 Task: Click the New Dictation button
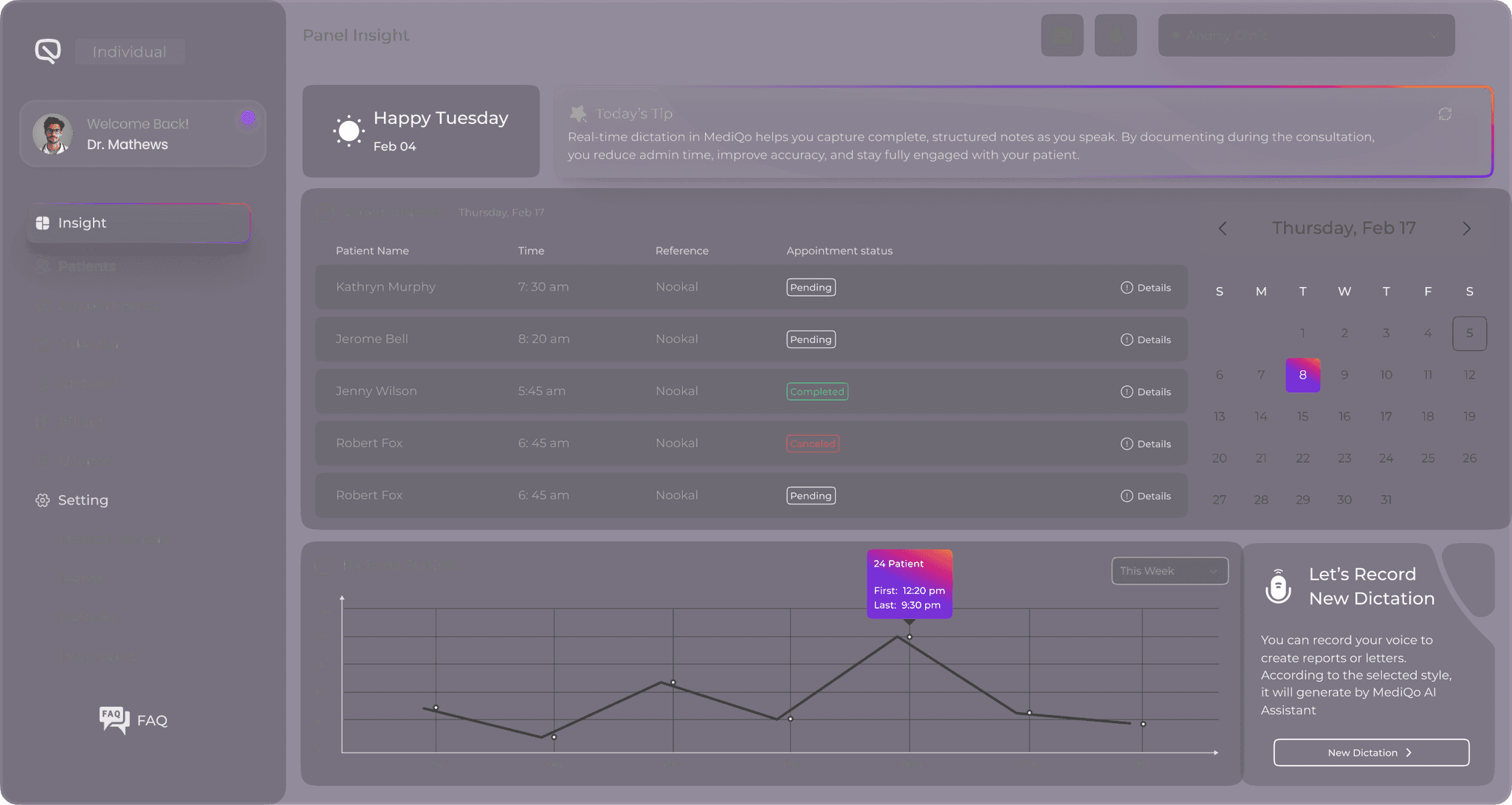pyautogui.click(x=1370, y=753)
